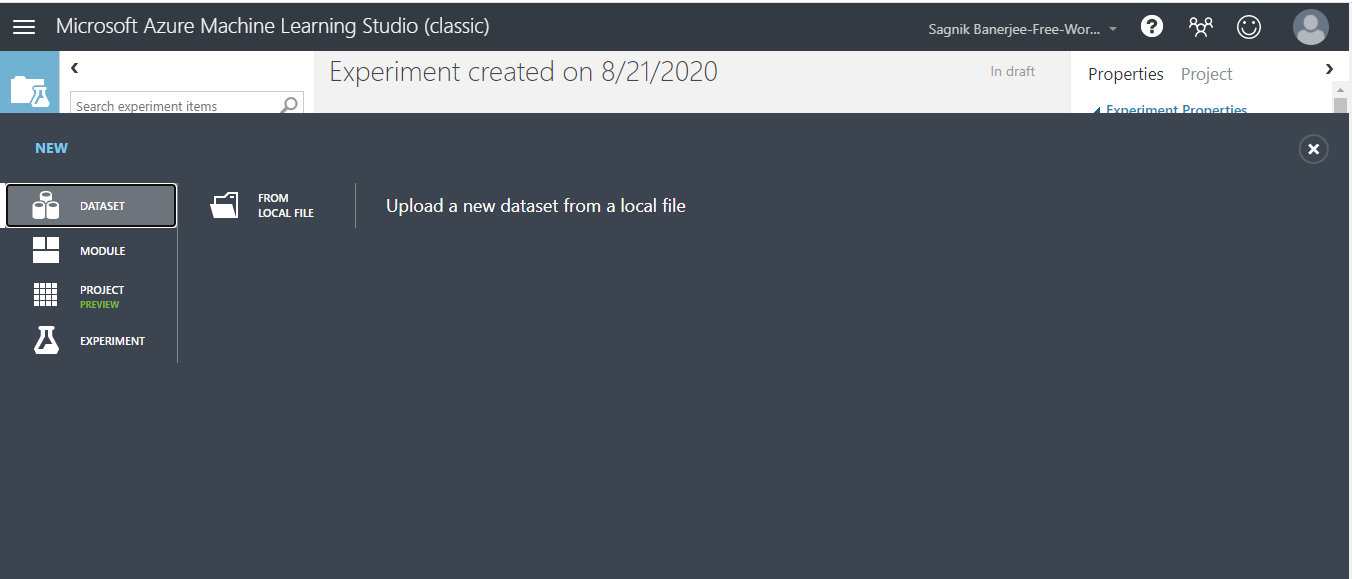Open the hamburger navigation menu

coord(24,27)
